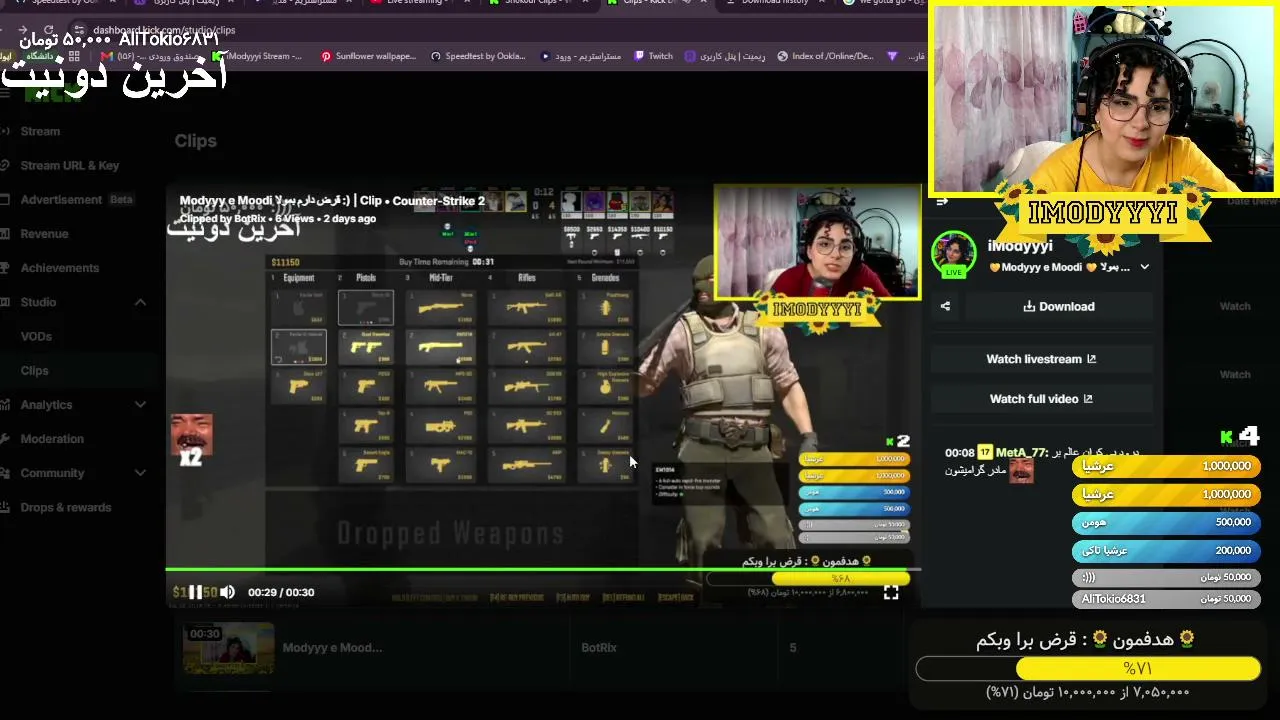Click the Gmail bookmark icon
Viewport: 1280px width, 720px height.
(107, 56)
